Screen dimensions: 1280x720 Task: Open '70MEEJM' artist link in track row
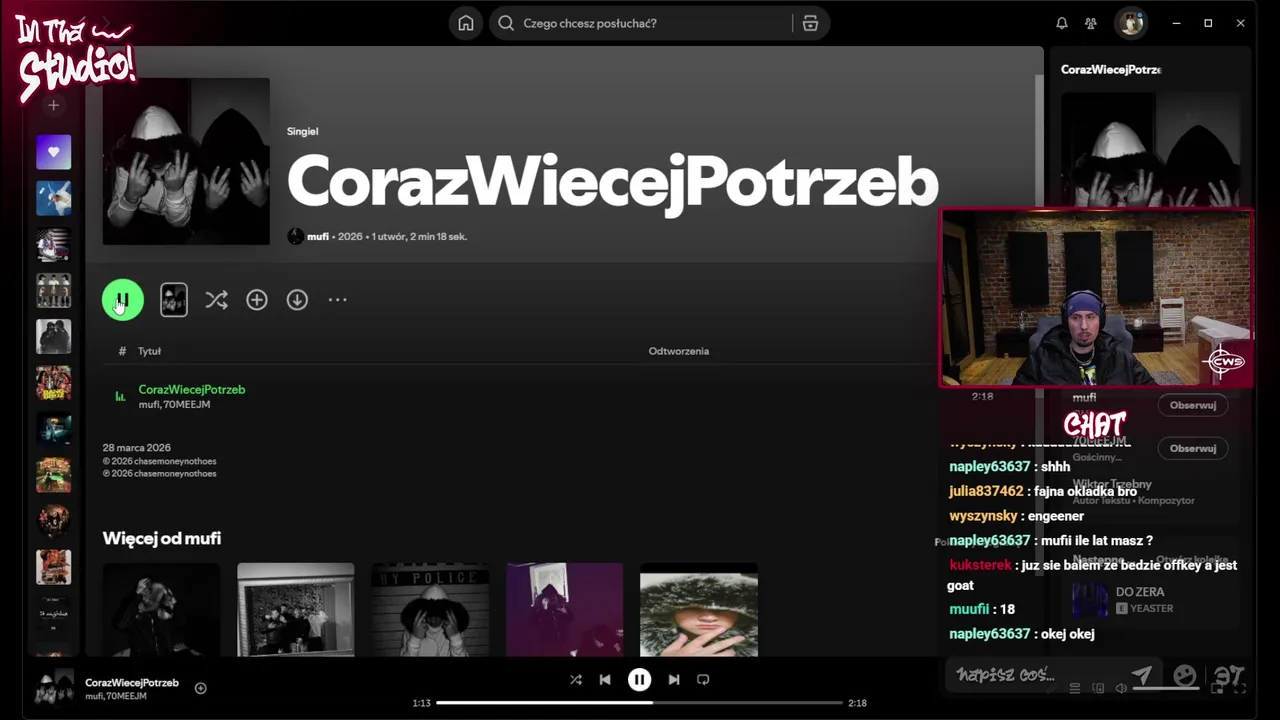point(187,404)
